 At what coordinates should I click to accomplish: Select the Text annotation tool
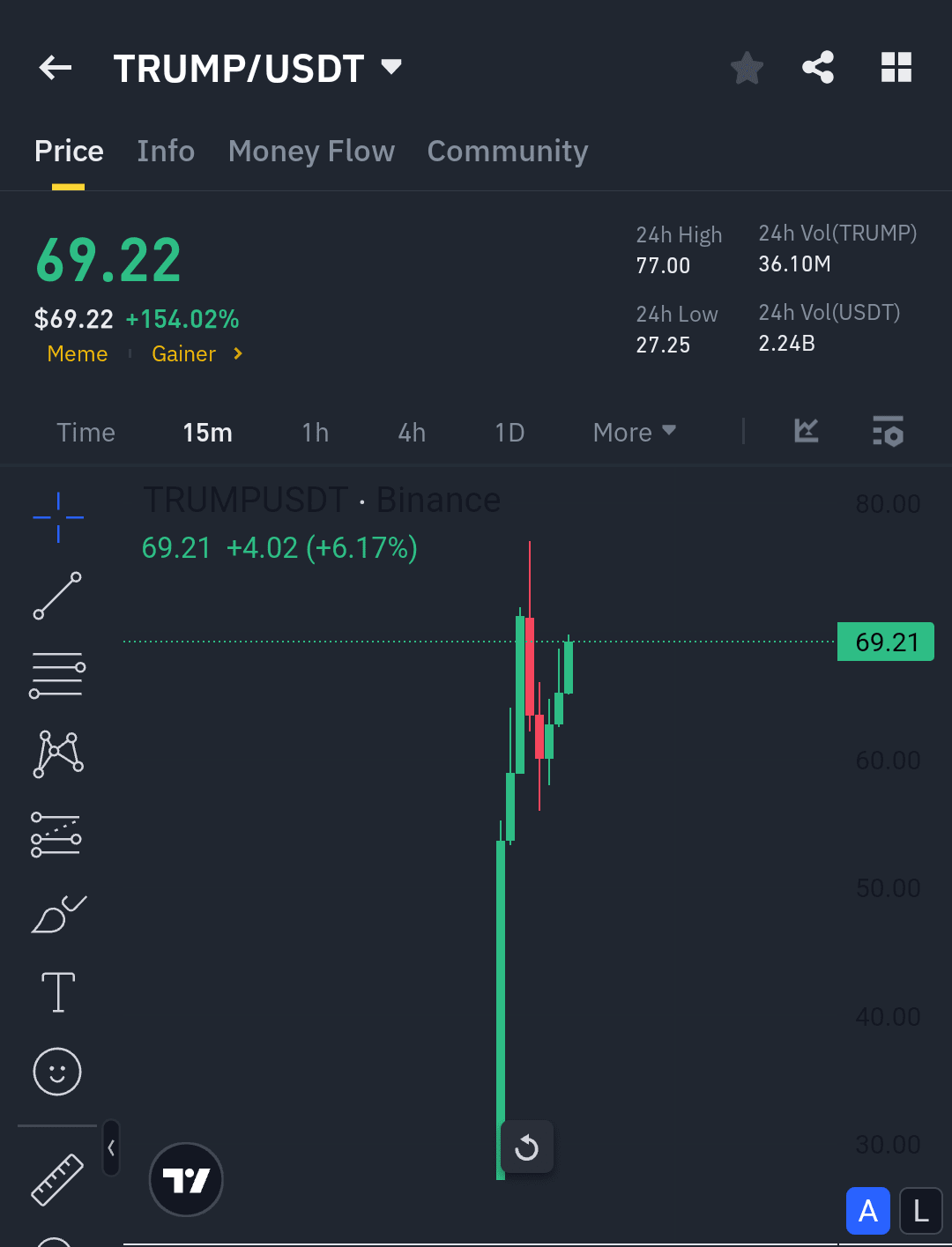pos(56,991)
